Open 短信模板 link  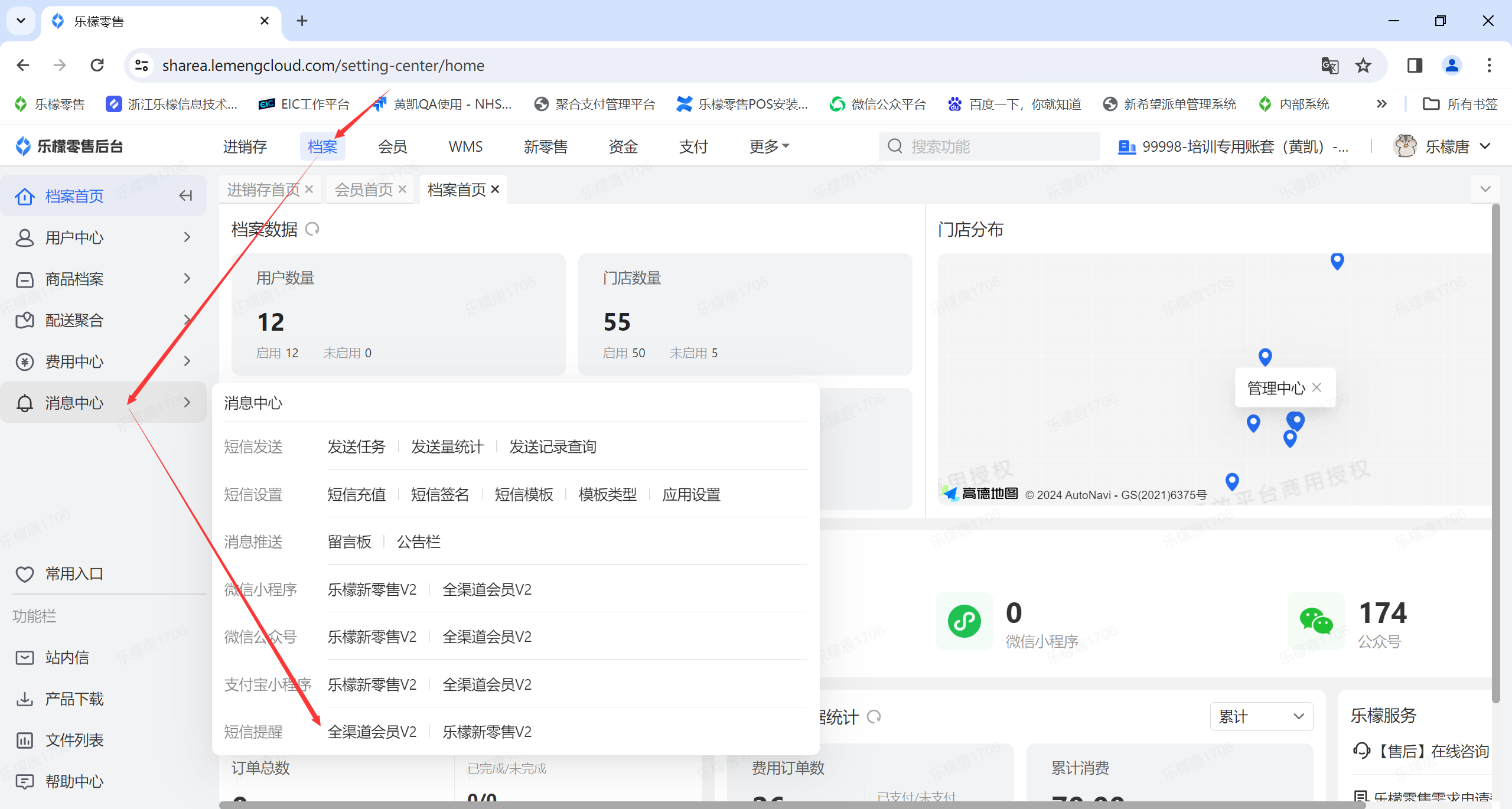click(524, 495)
